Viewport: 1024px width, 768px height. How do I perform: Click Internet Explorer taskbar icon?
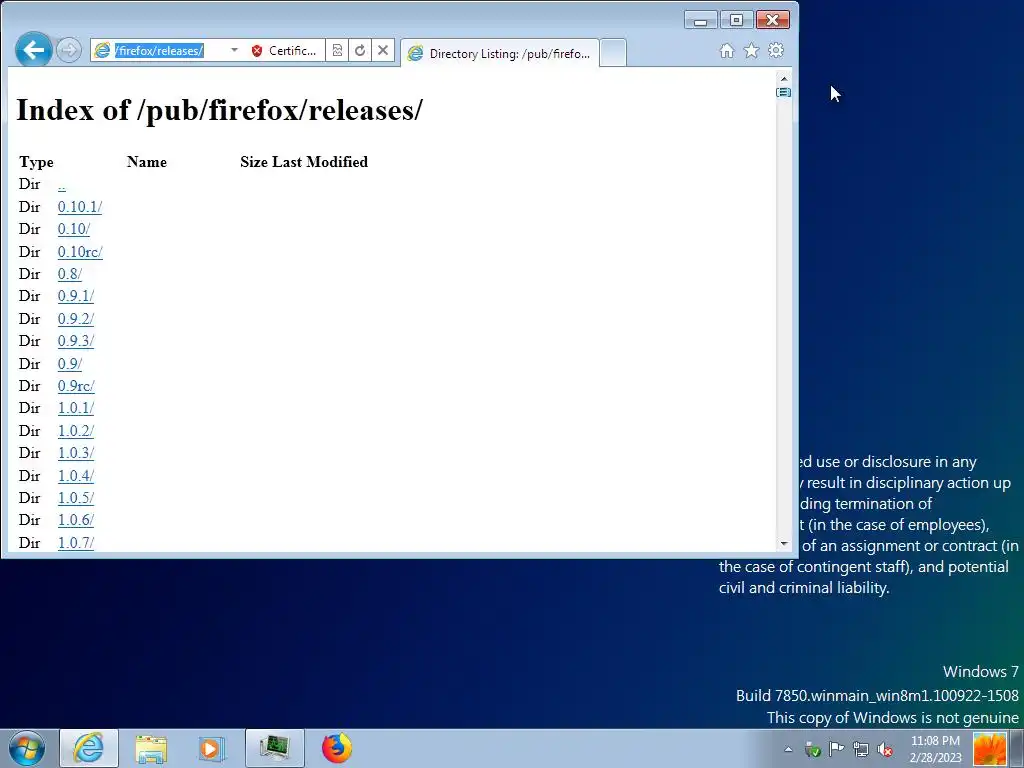click(x=89, y=748)
